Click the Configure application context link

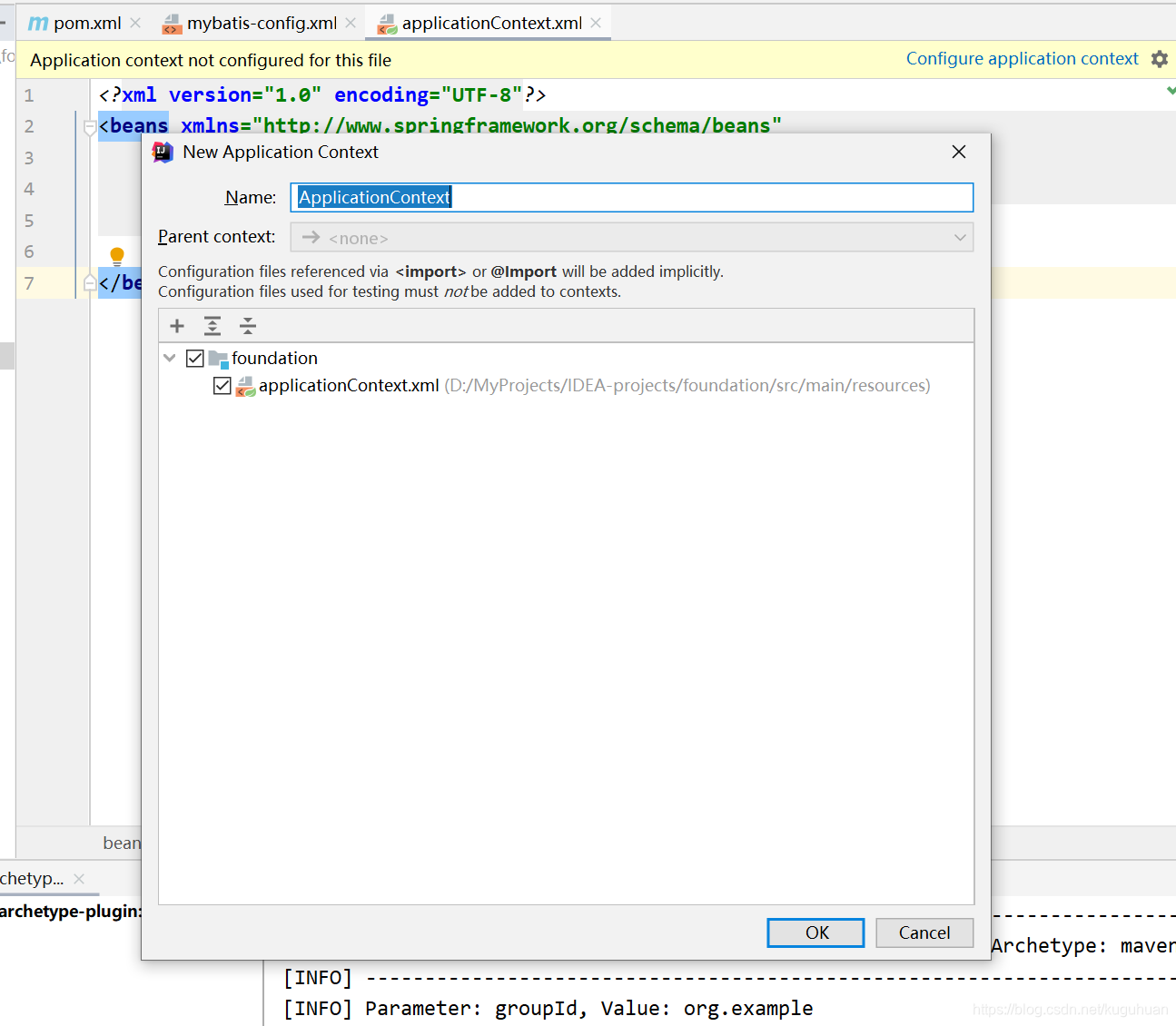[1022, 58]
